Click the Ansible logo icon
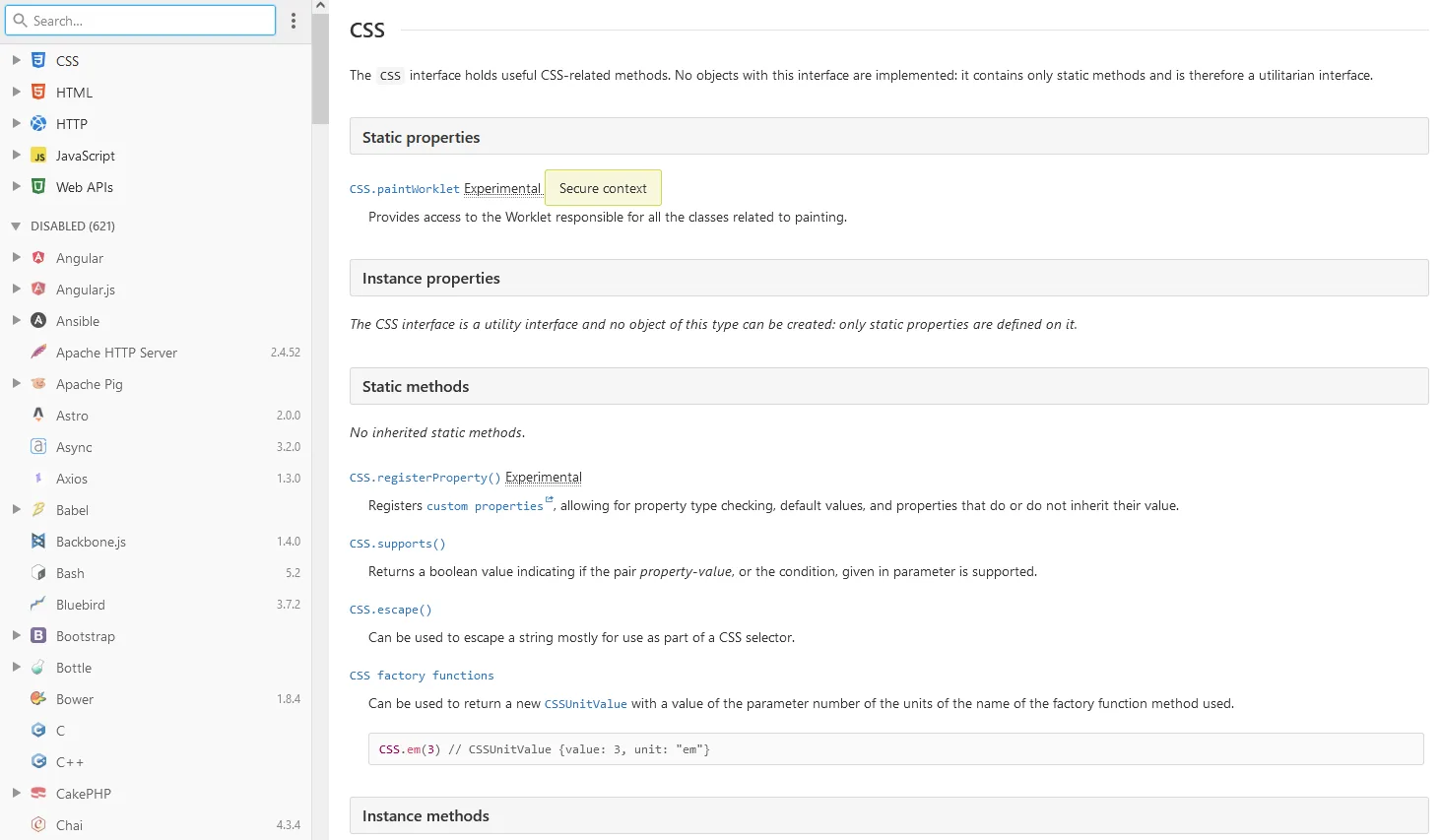This screenshot has width=1441, height=840. 38,321
